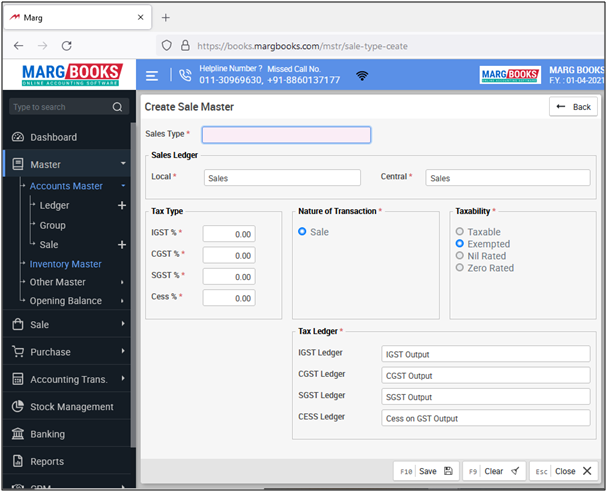Click the MARG BOOKS company logo in header

(x=510, y=75)
